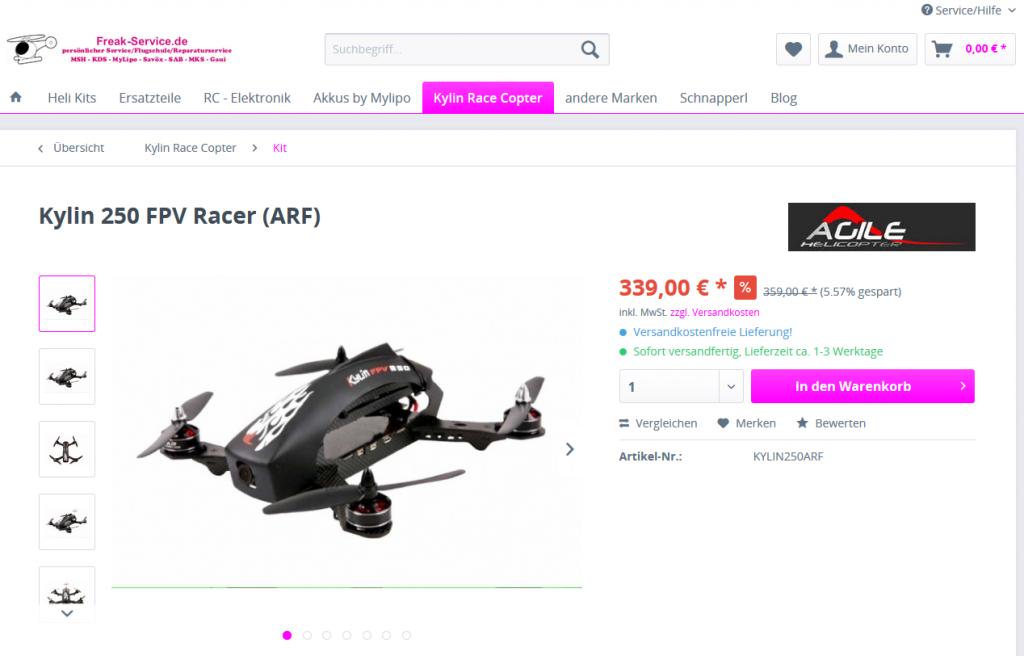Click the home icon in navigation bar
The width and height of the screenshot is (1024, 656).
point(16,97)
